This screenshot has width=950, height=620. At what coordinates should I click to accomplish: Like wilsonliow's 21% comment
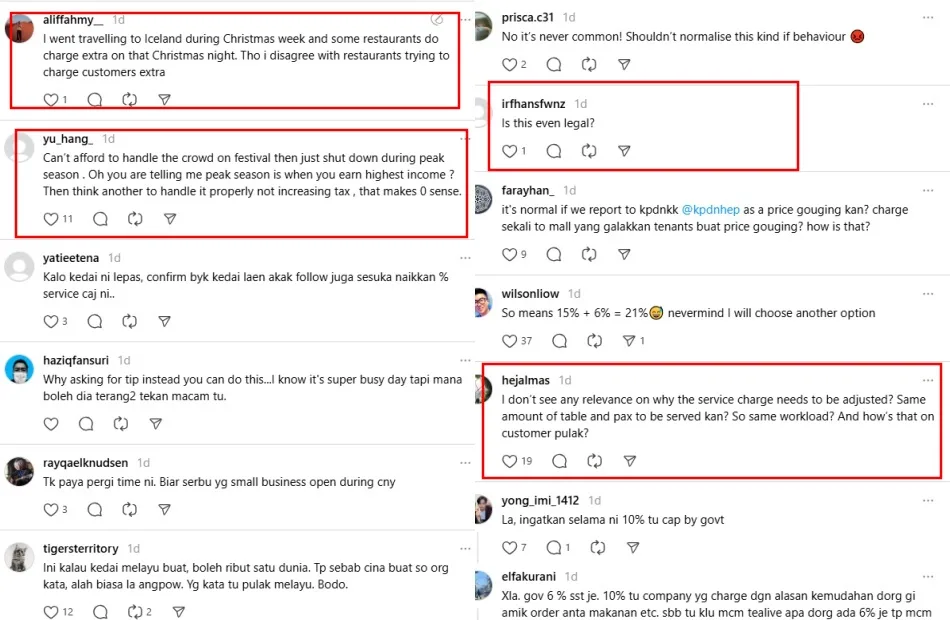pos(510,341)
